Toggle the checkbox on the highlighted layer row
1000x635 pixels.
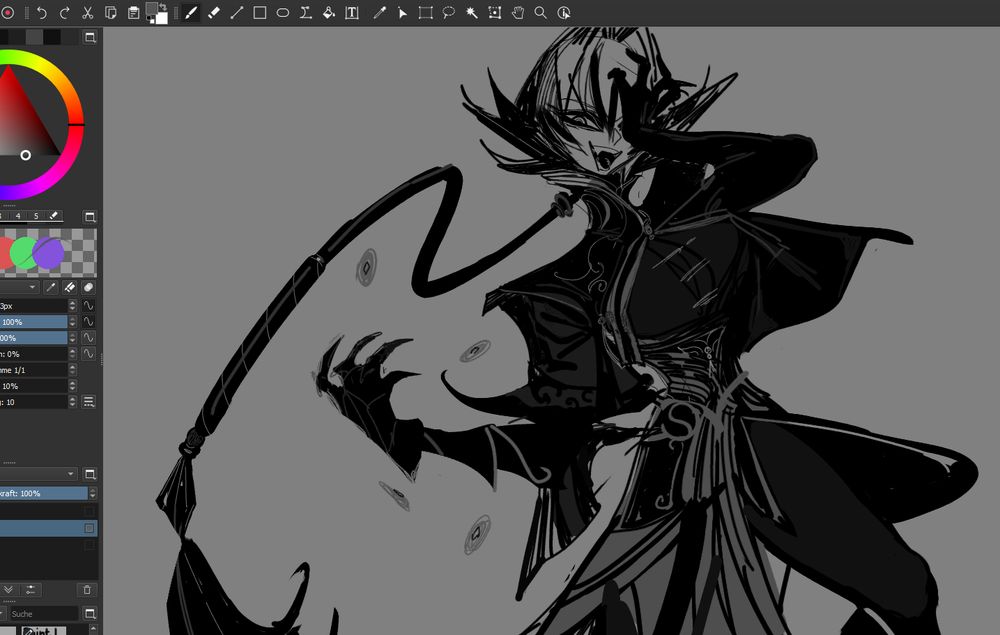89,528
